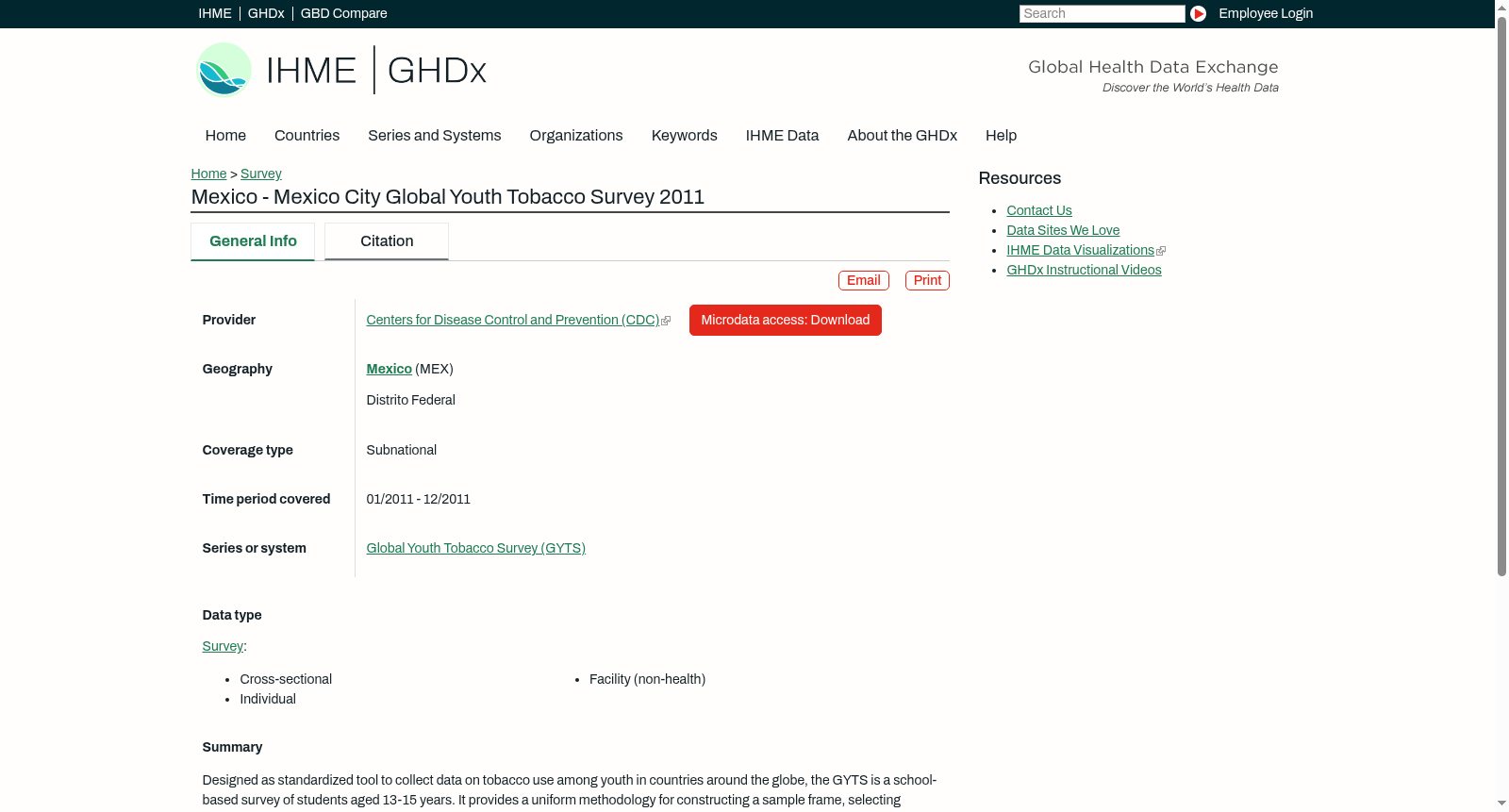This screenshot has width=1509, height=812.
Task: Click the 'Facility (non-health)' list item
Action: (x=648, y=680)
